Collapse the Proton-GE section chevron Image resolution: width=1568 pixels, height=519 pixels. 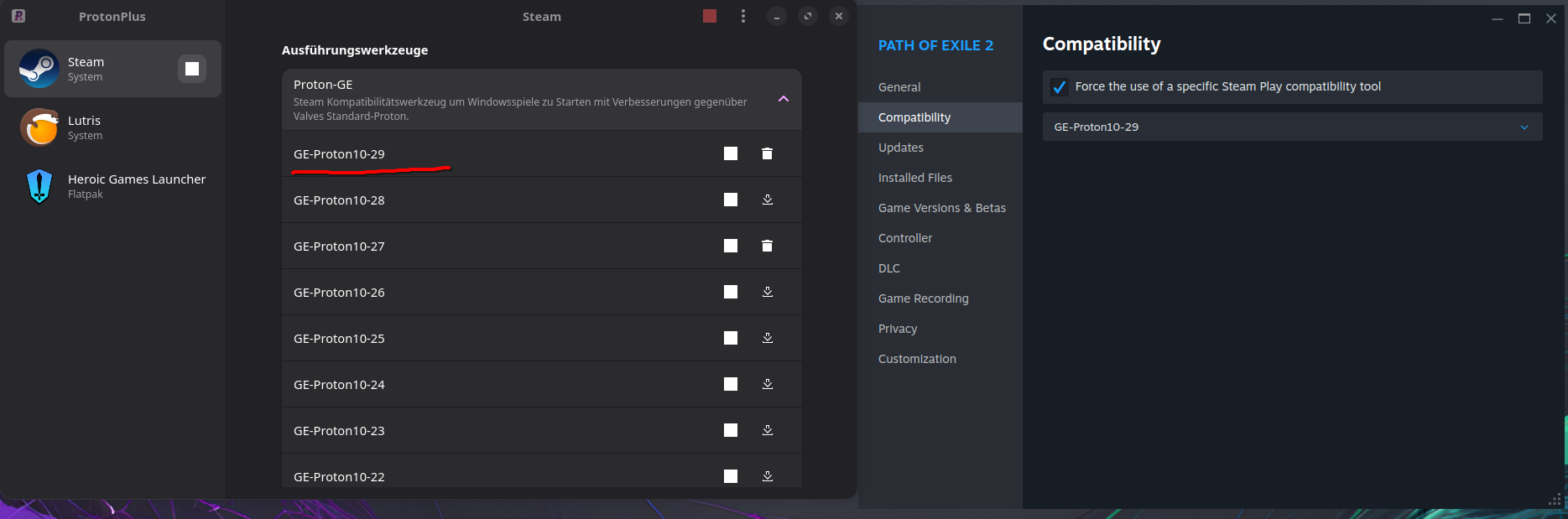point(784,99)
